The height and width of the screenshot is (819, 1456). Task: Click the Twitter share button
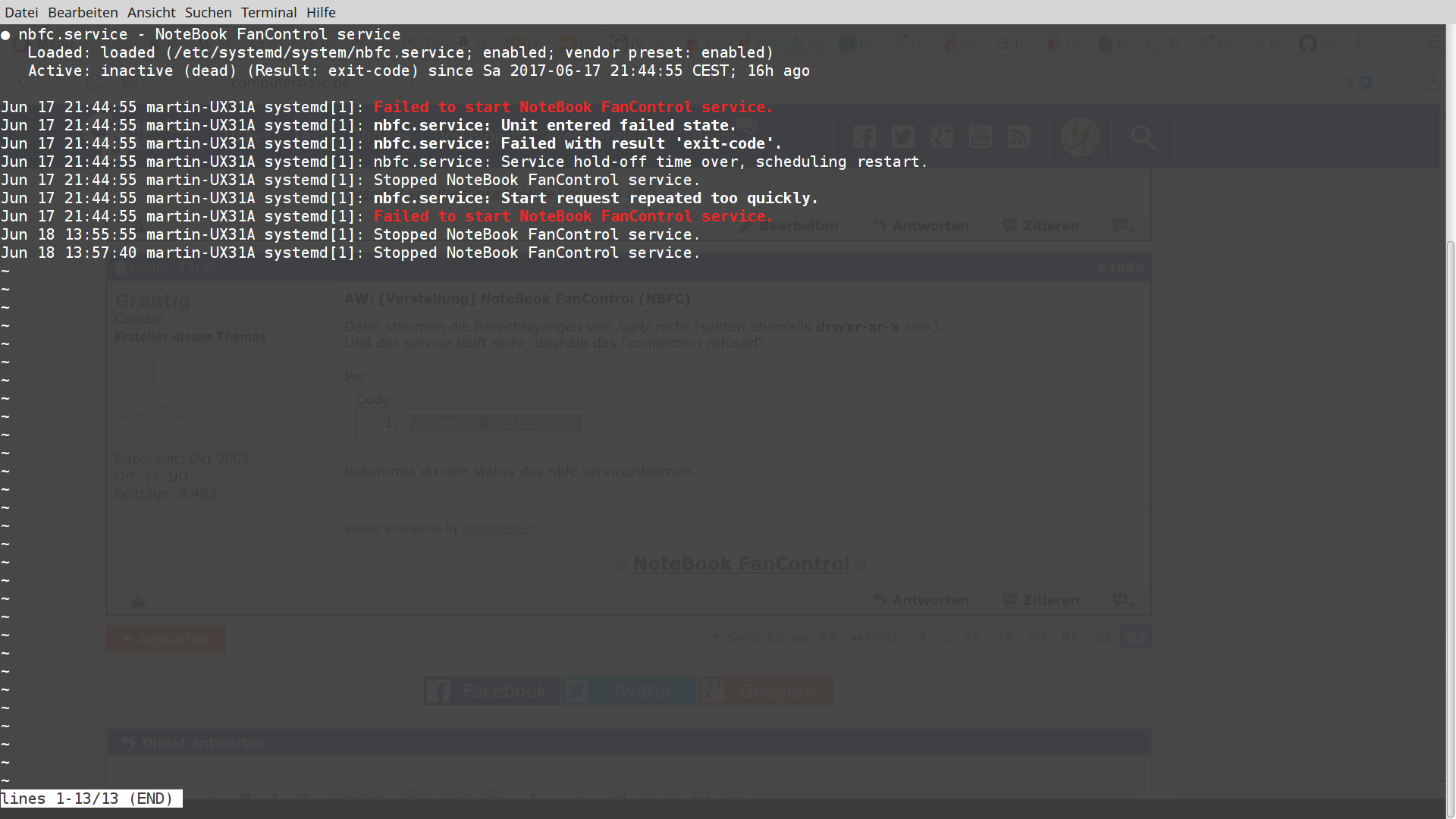(x=629, y=691)
